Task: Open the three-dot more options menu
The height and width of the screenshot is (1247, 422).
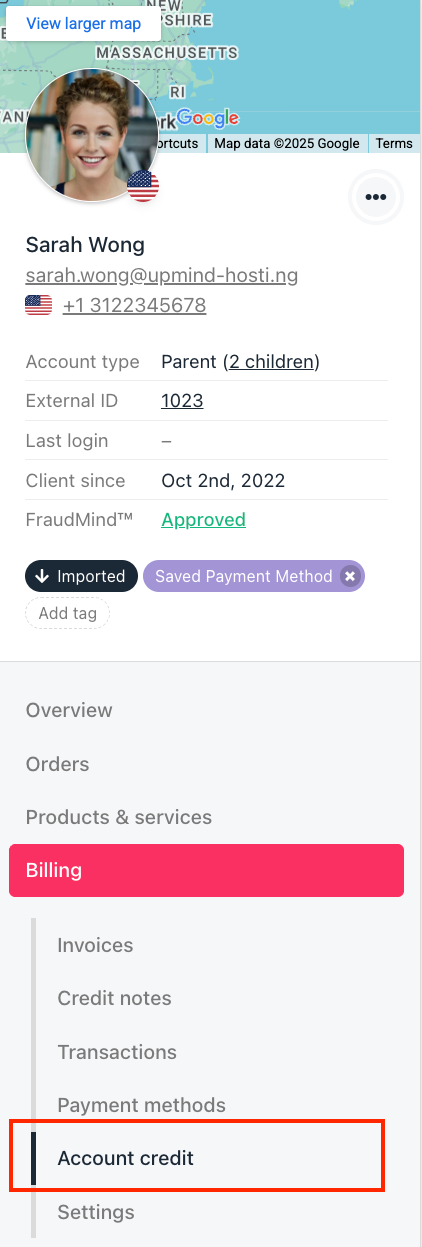Action: pyautogui.click(x=376, y=197)
